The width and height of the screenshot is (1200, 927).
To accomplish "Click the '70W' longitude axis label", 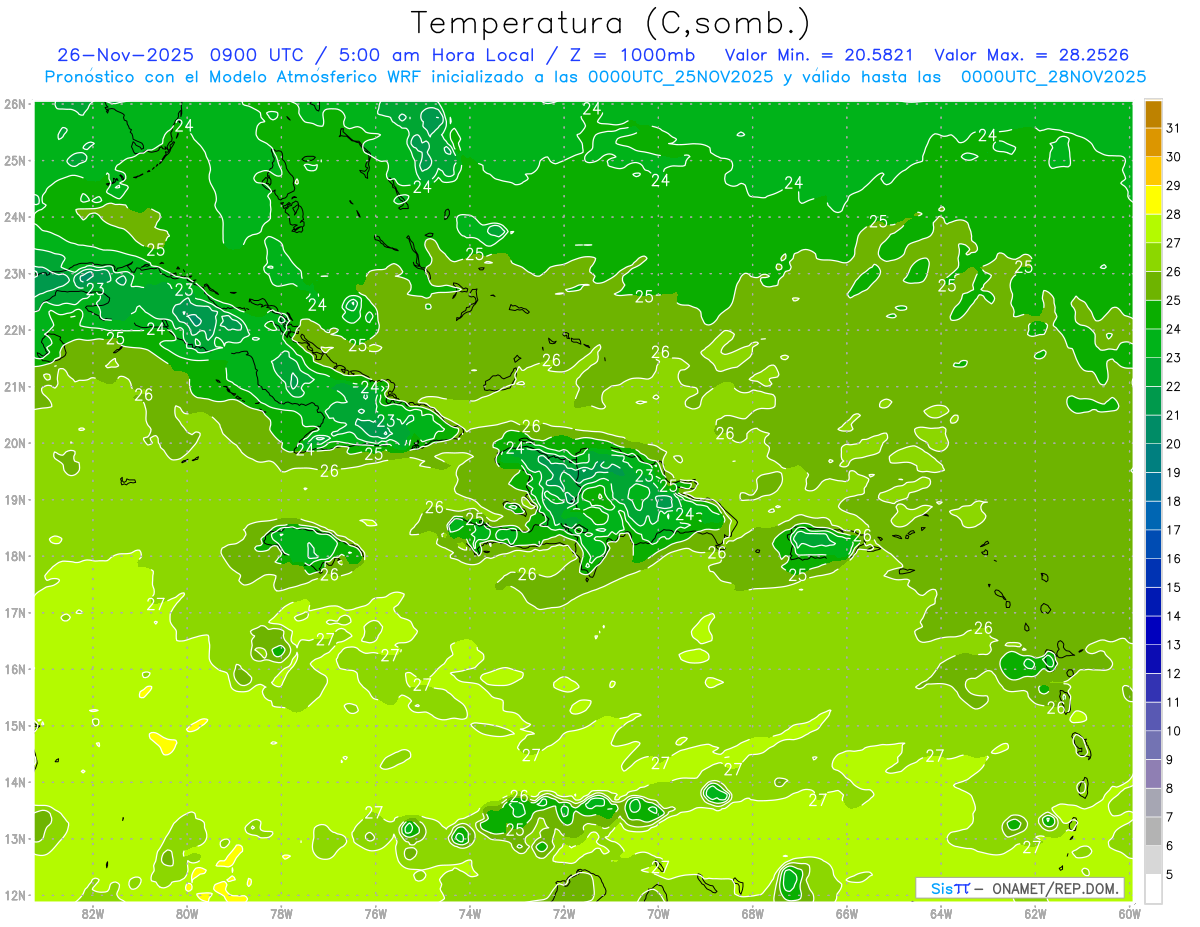I will 658,913.
